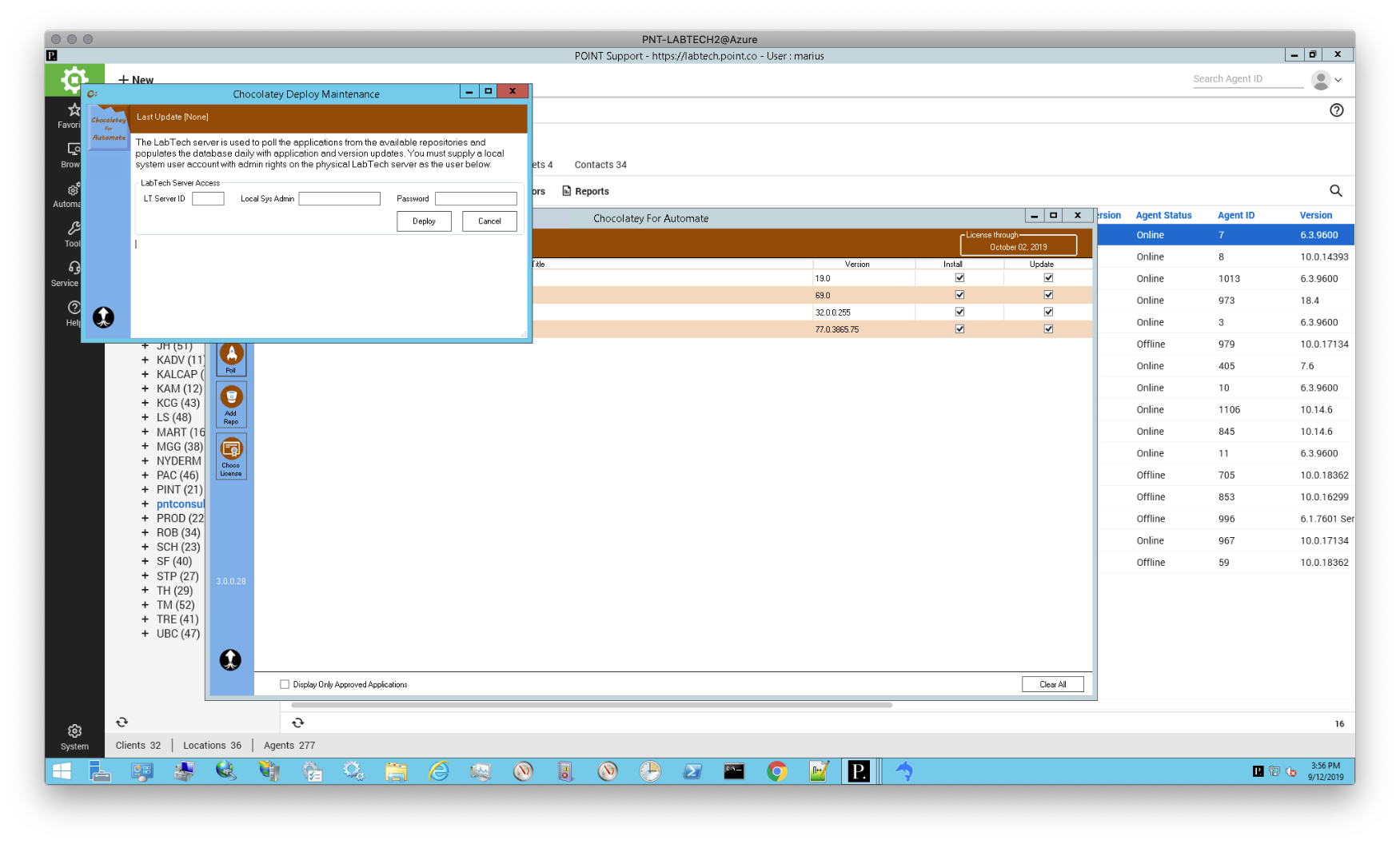The image size is (1400, 844).
Task: Focus the LT Server ID field
Action: tap(208, 198)
